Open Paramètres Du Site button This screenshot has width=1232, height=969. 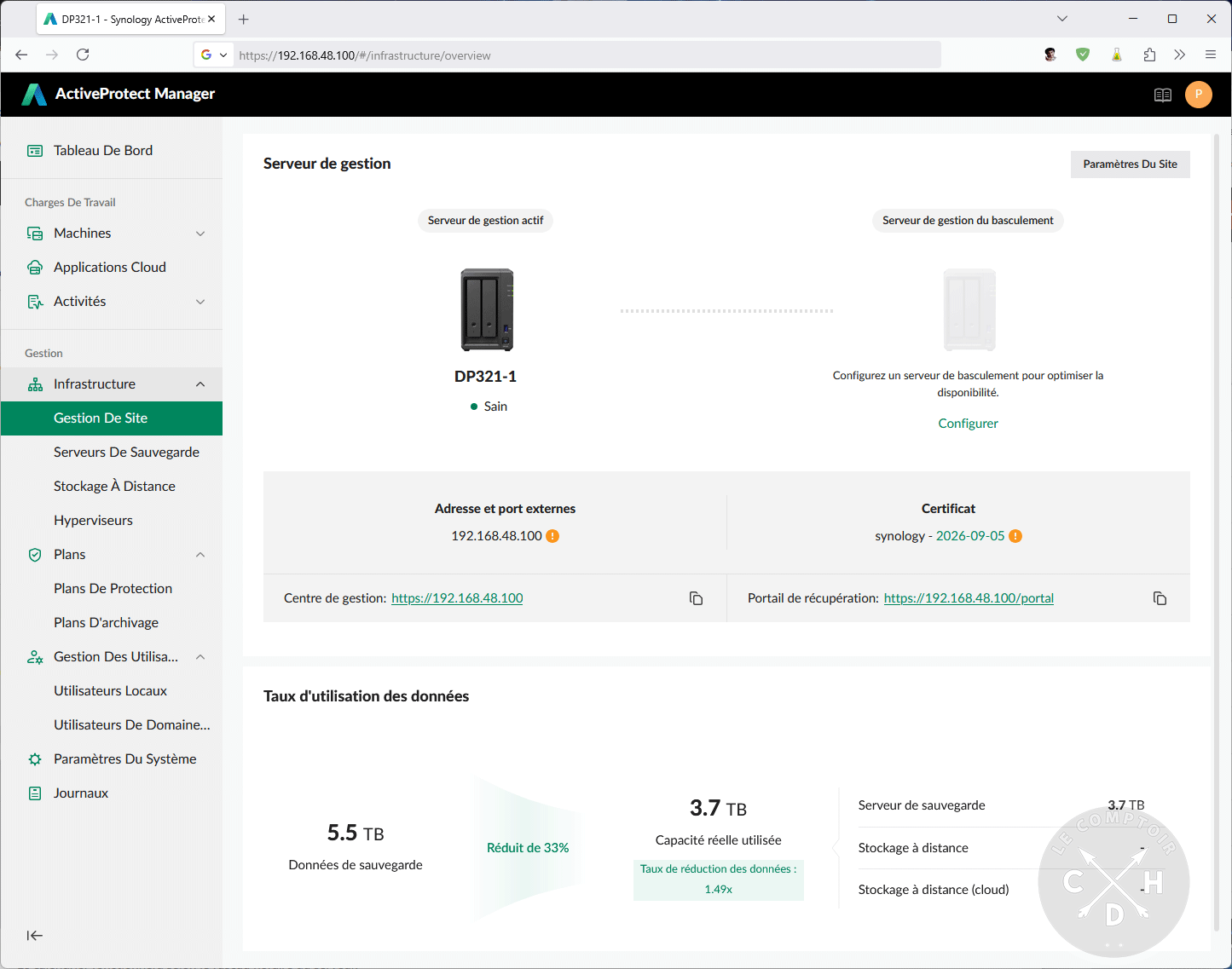click(1130, 164)
